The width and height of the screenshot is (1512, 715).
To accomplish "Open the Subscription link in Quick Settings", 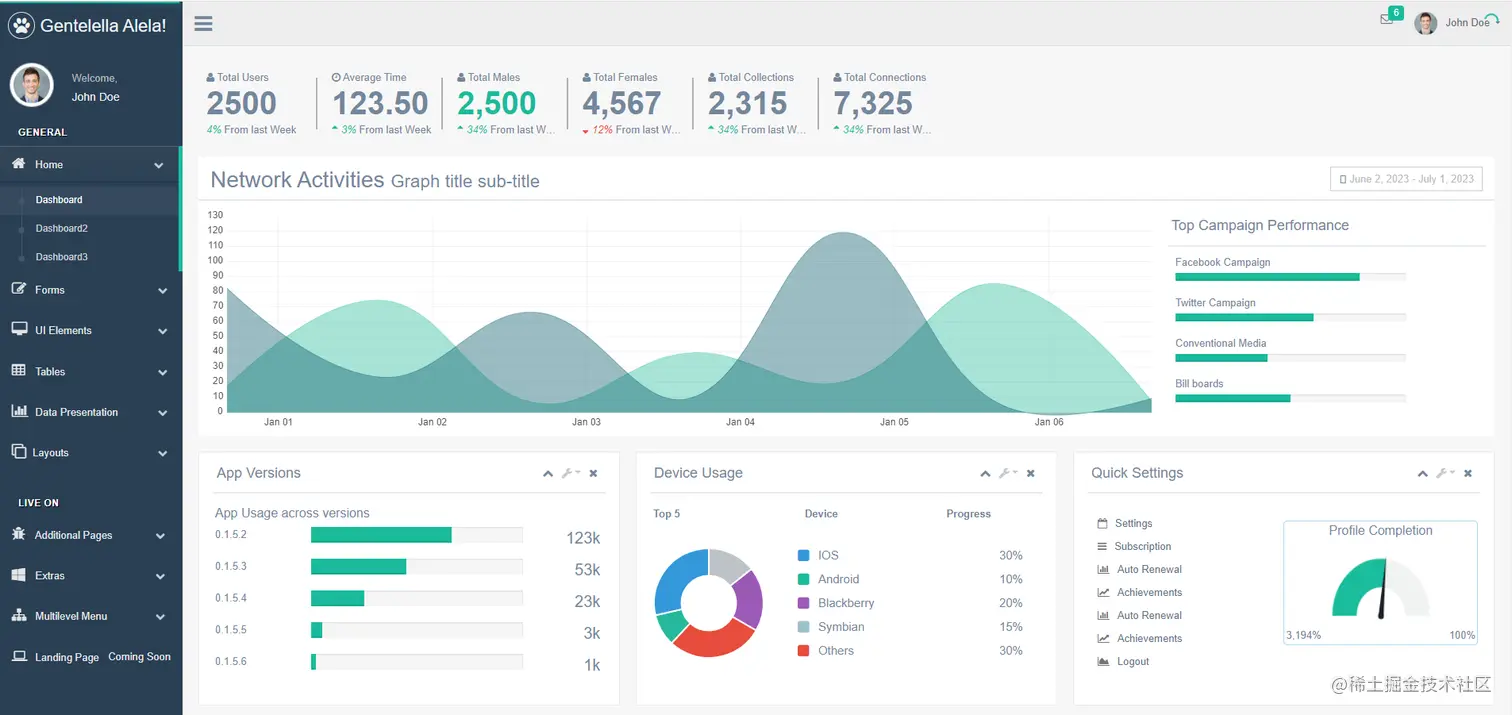I will pyautogui.click(x=1143, y=546).
